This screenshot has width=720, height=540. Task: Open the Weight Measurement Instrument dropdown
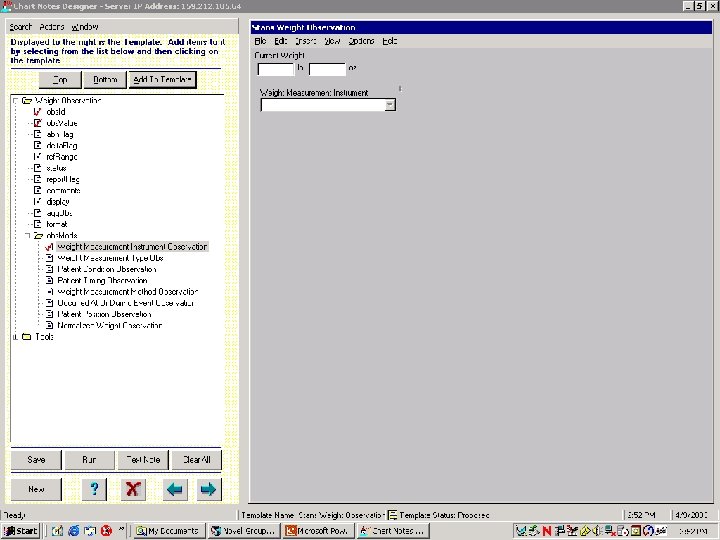(390, 105)
